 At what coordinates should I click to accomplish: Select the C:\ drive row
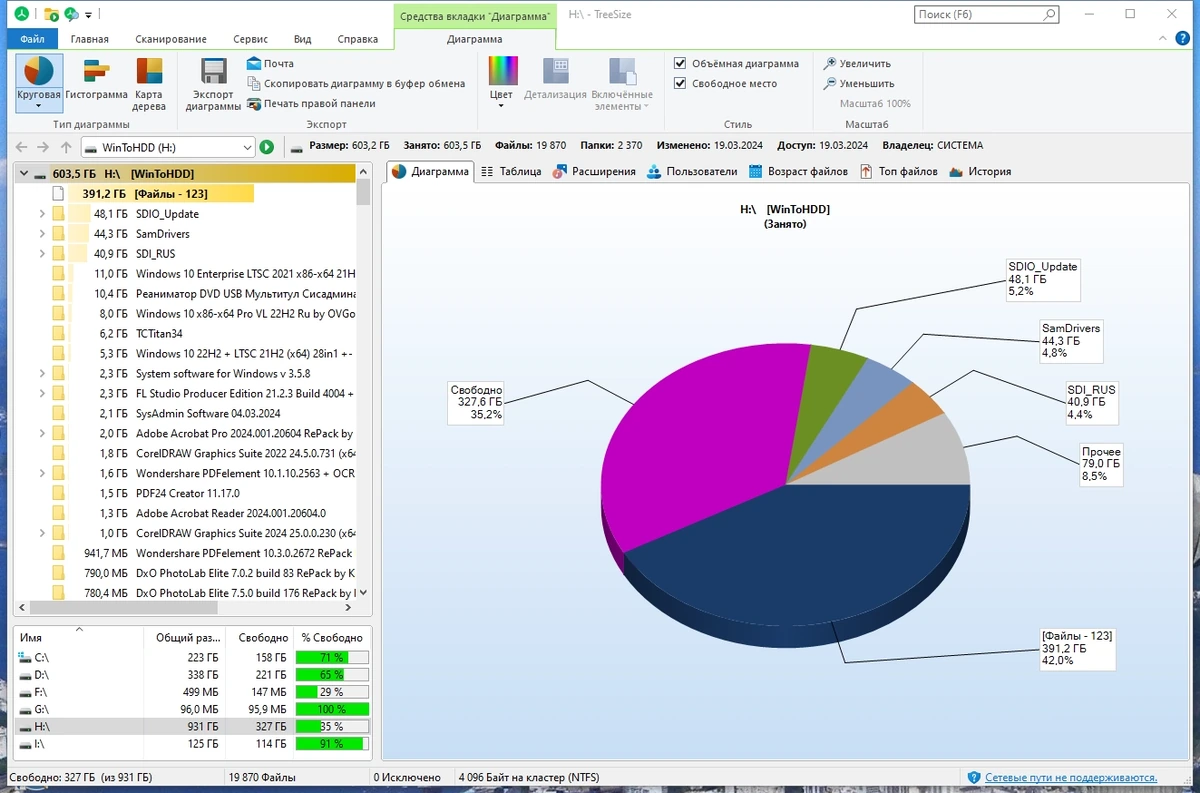click(192, 657)
